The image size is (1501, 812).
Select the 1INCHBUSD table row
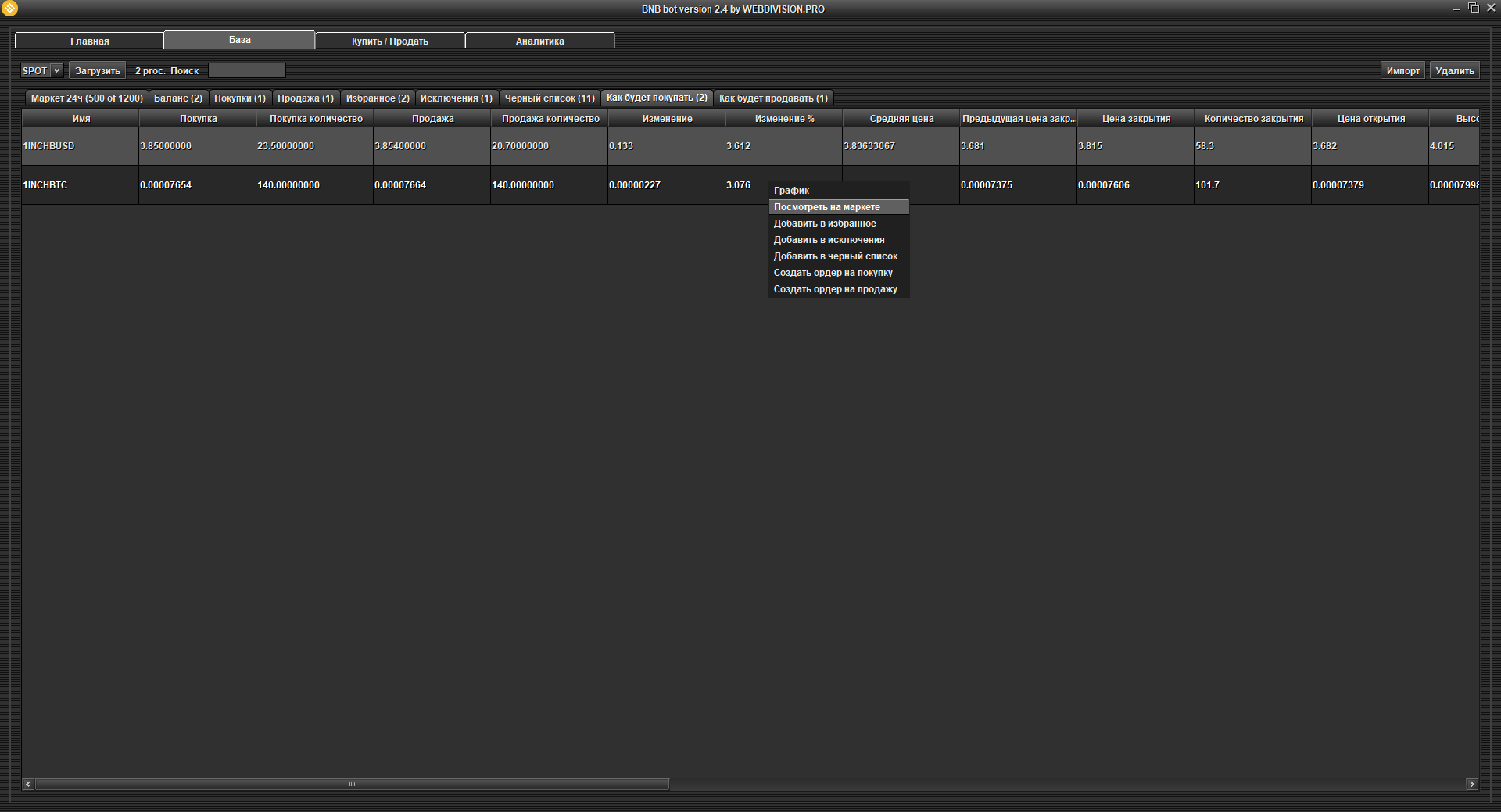pos(78,146)
